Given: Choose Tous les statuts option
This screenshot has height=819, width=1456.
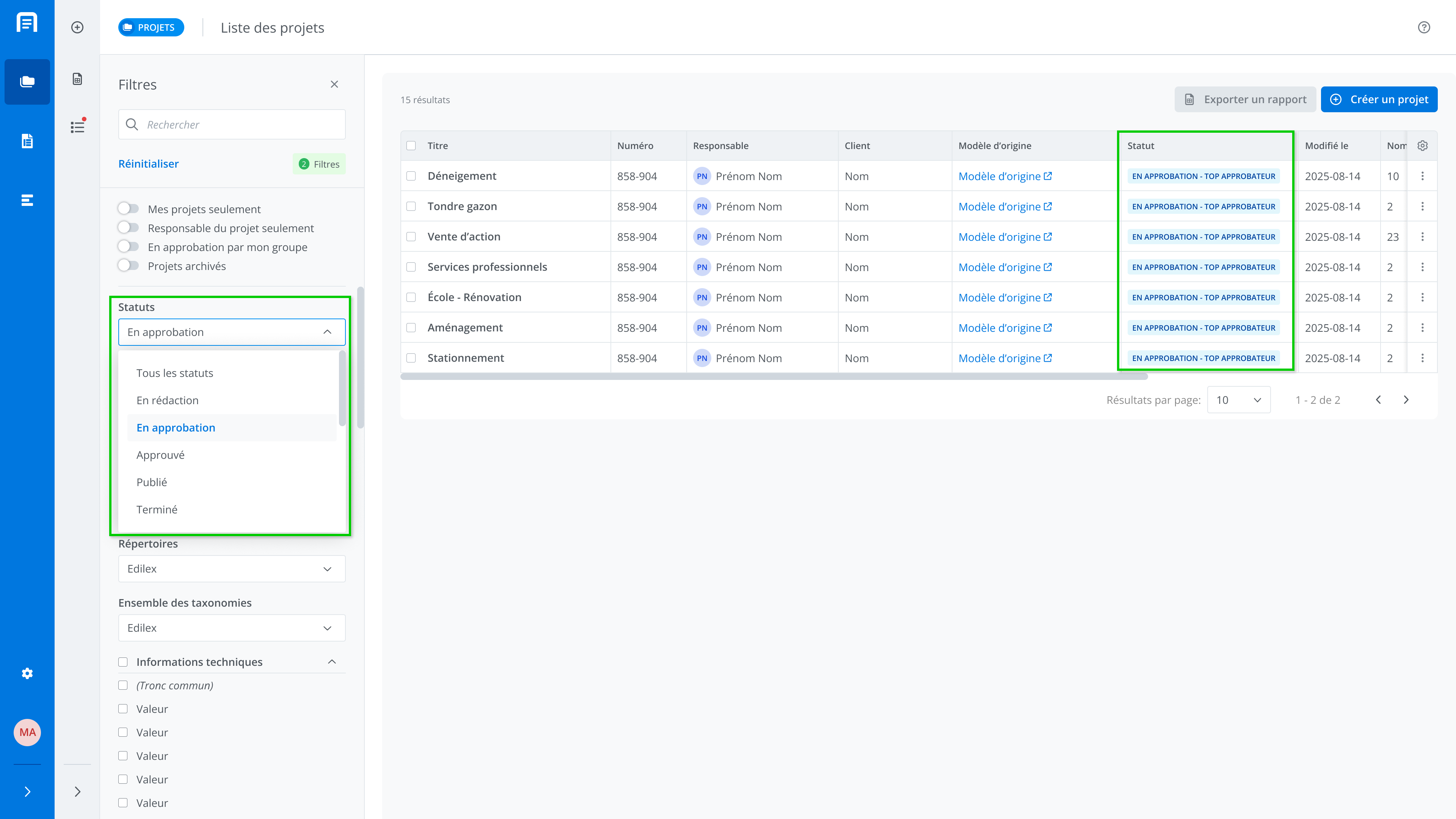Looking at the screenshot, I should (x=175, y=373).
